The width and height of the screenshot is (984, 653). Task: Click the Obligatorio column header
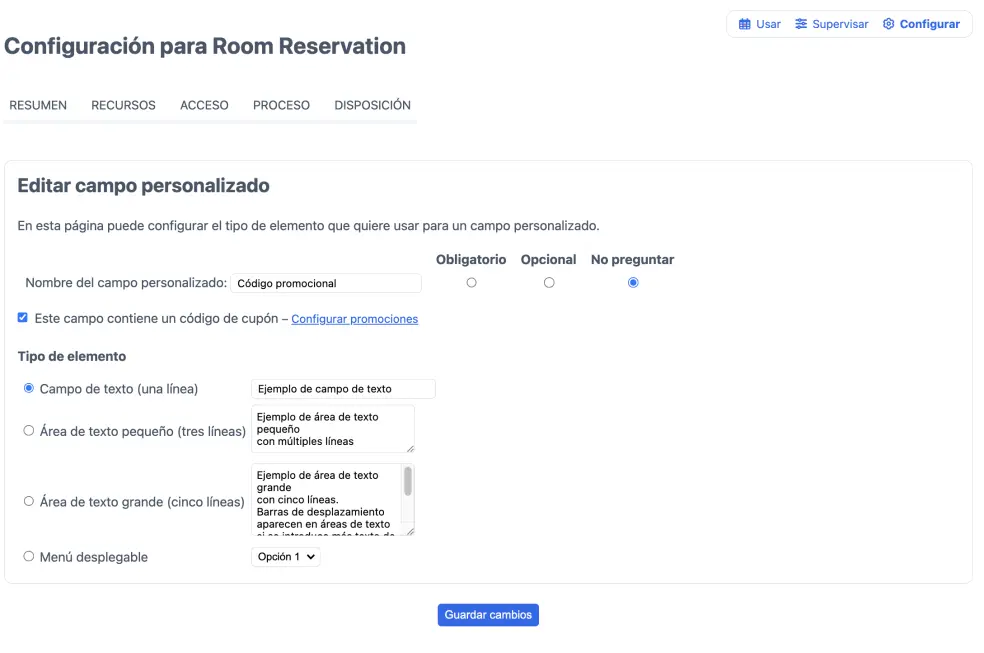(471, 260)
